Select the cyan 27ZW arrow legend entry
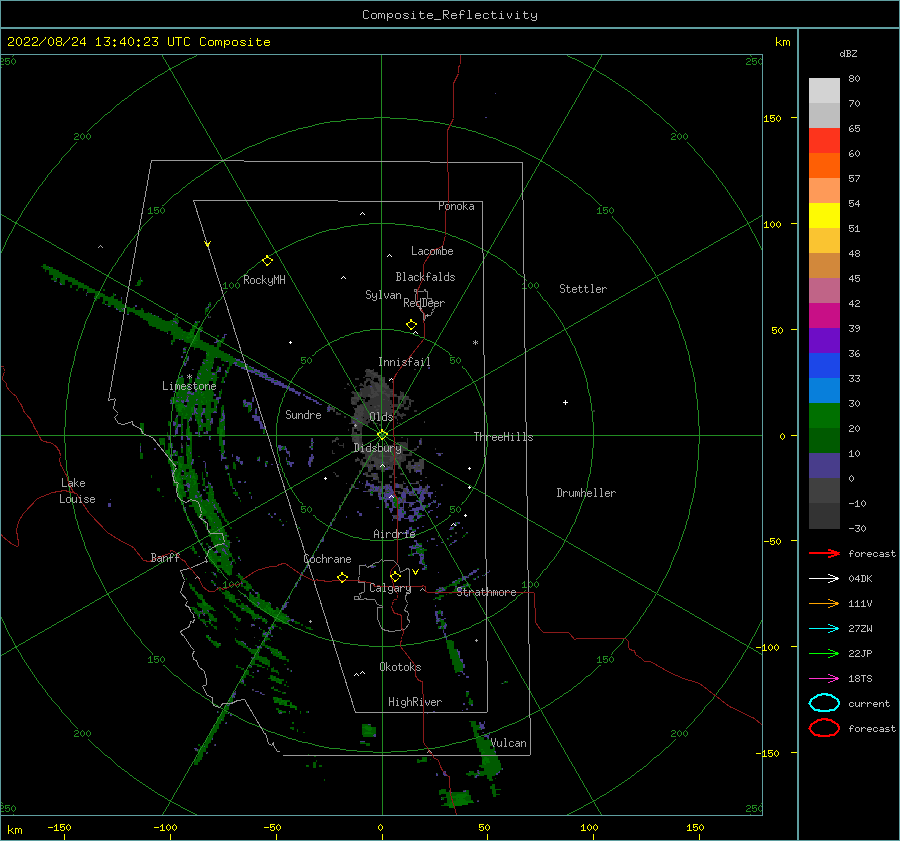The width and height of the screenshot is (900, 841). (824, 629)
